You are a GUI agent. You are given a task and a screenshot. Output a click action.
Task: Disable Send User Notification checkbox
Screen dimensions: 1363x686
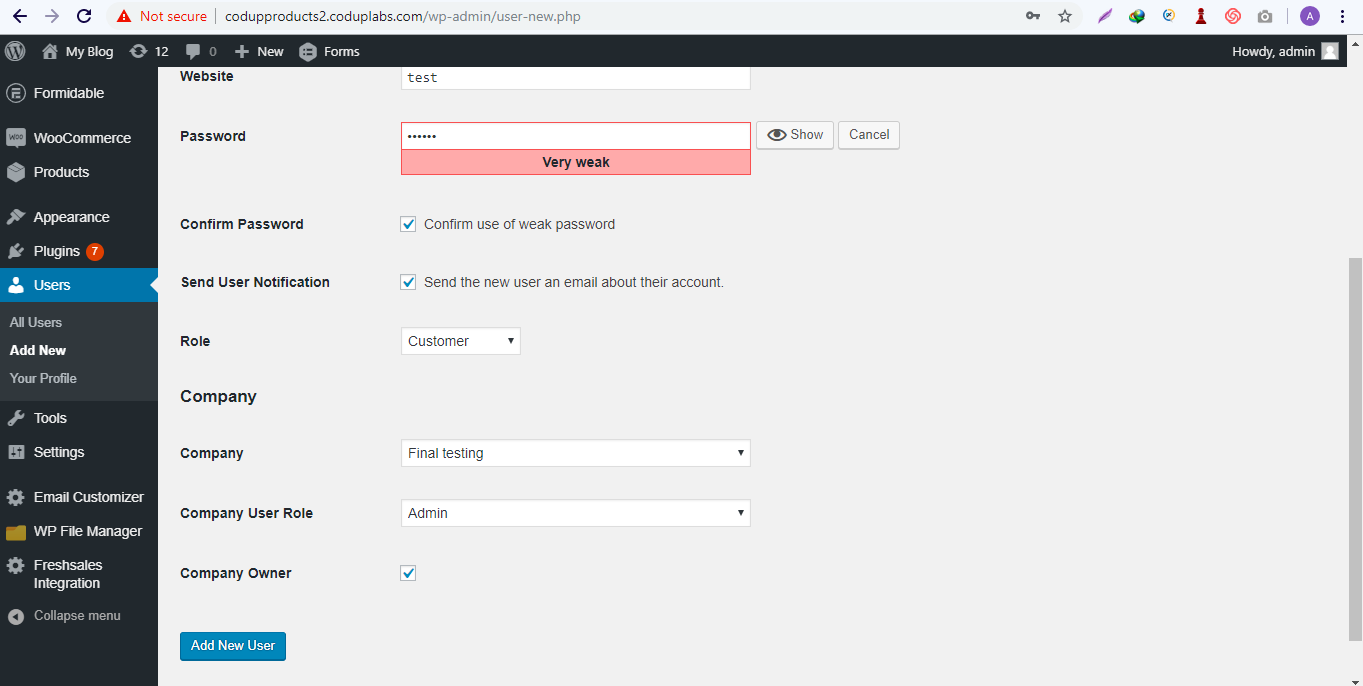coord(408,282)
